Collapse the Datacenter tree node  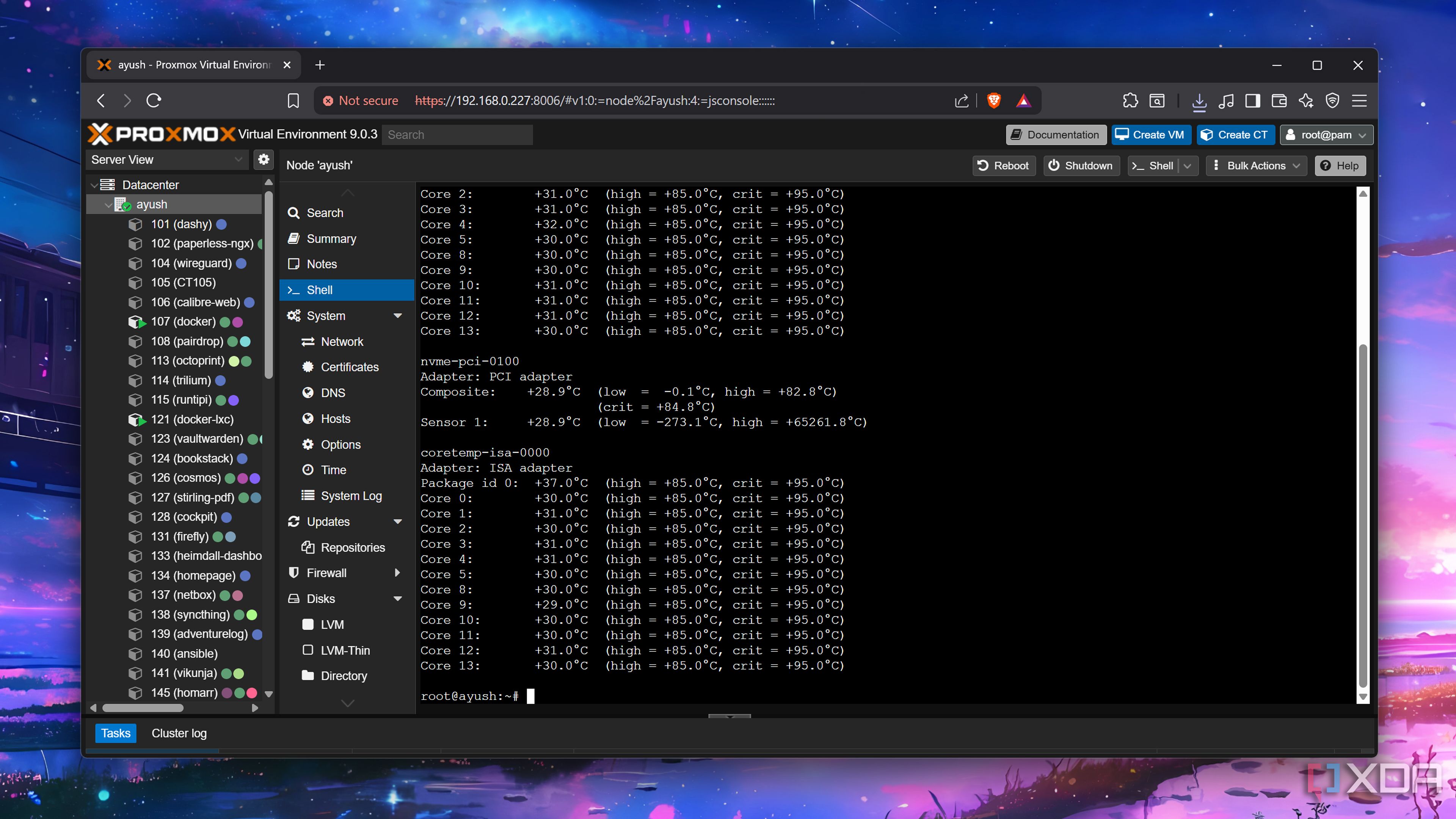(94, 185)
